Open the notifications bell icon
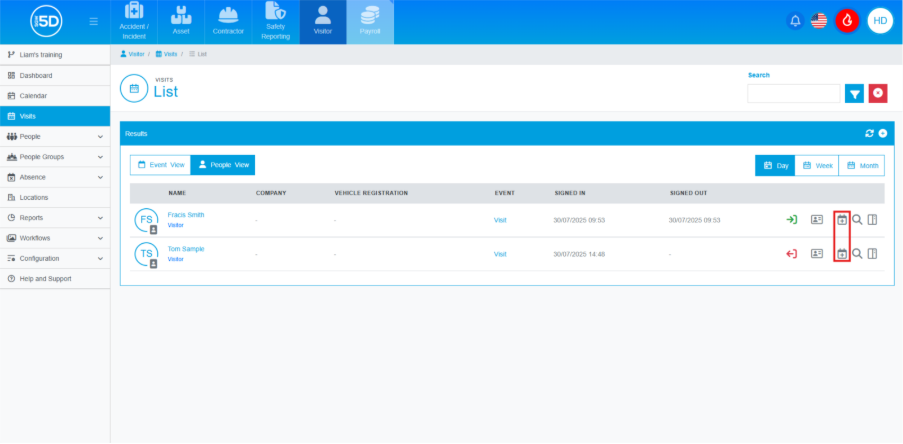 pyautogui.click(x=796, y=20)
